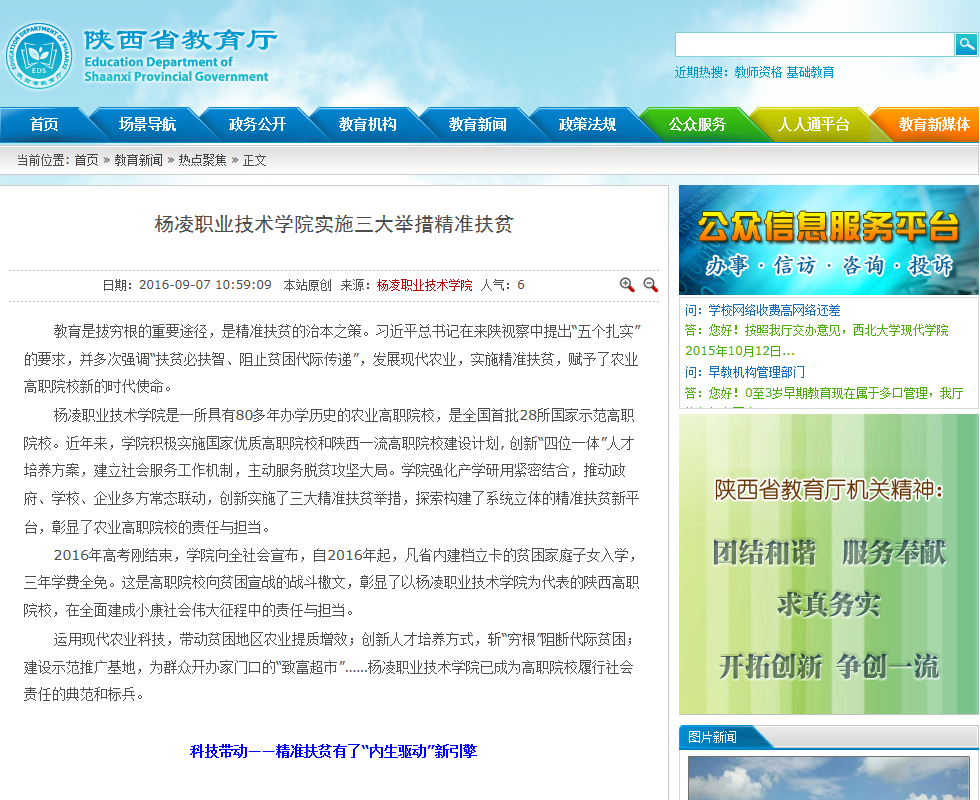980x800 pixels.
Task: Open the 首页 navigation tab
Action: [x=44, y=125]
